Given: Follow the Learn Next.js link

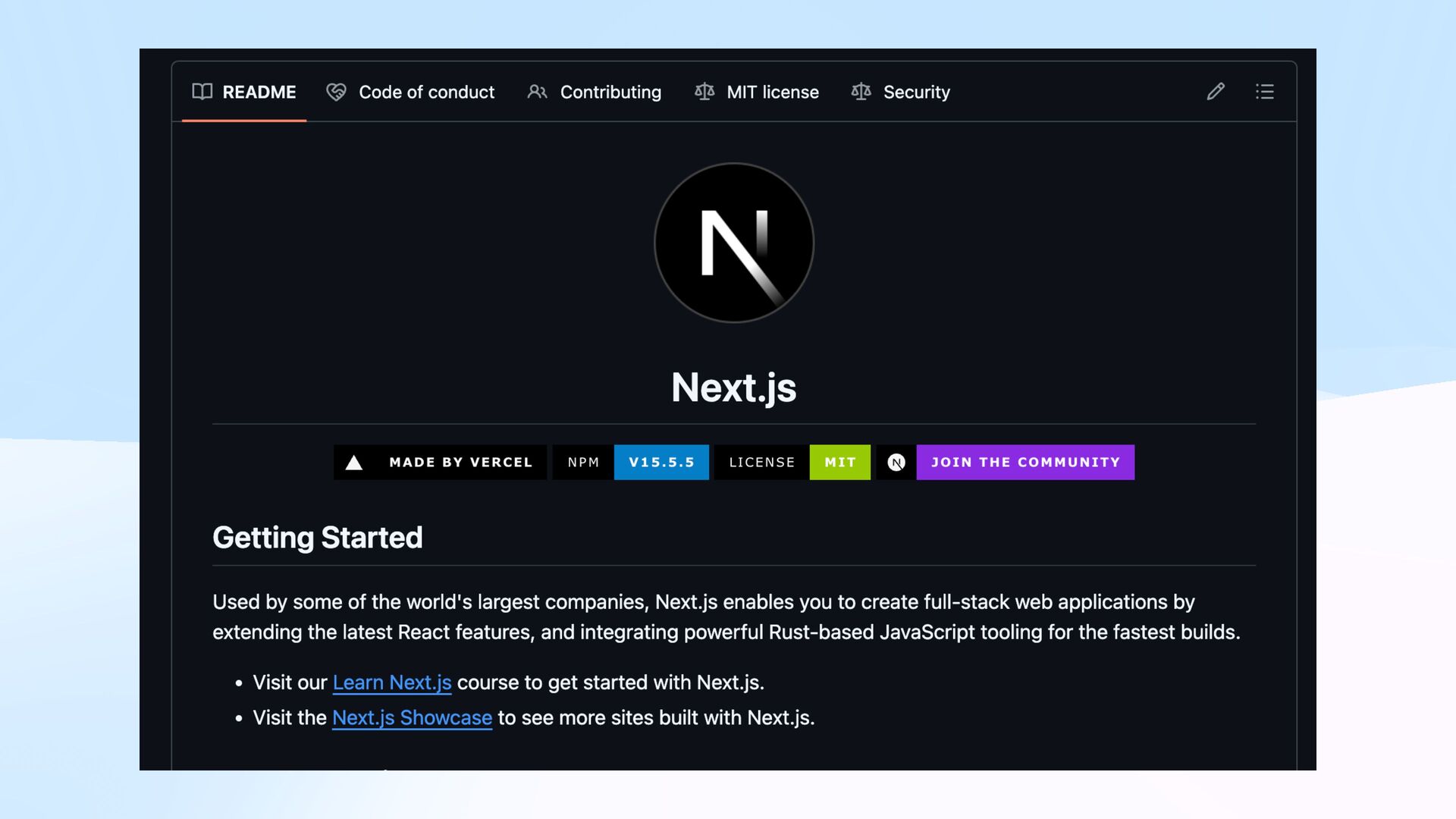Looking at the screenshot, I should (391, 682).
